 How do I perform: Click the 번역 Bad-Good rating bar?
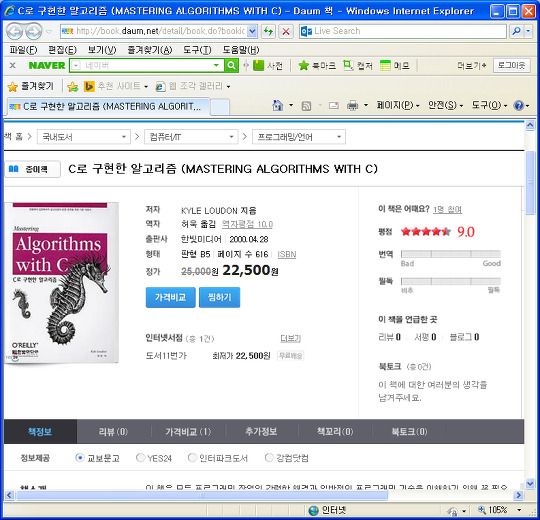(451, 254)
